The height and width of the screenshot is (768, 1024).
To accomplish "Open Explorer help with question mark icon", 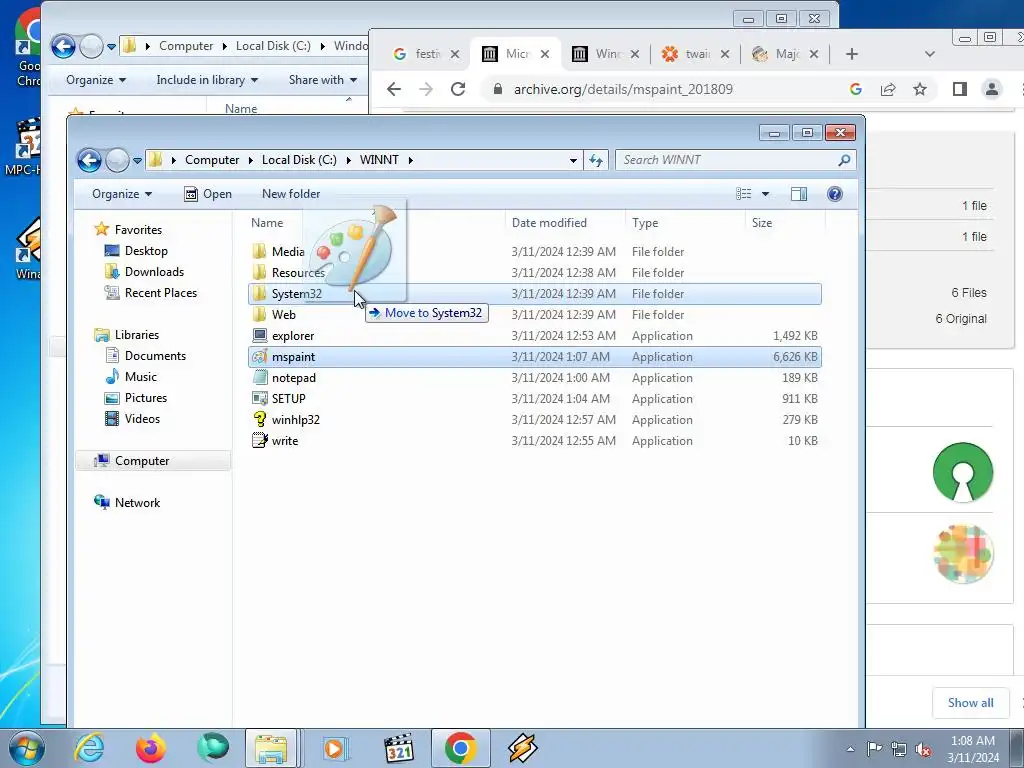I will click(x=835, y=194).
